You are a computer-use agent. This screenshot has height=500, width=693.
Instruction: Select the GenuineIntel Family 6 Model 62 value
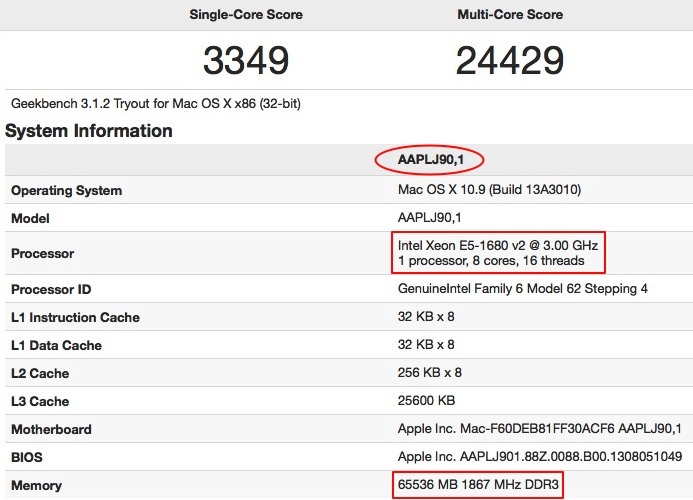pos(522,289)
